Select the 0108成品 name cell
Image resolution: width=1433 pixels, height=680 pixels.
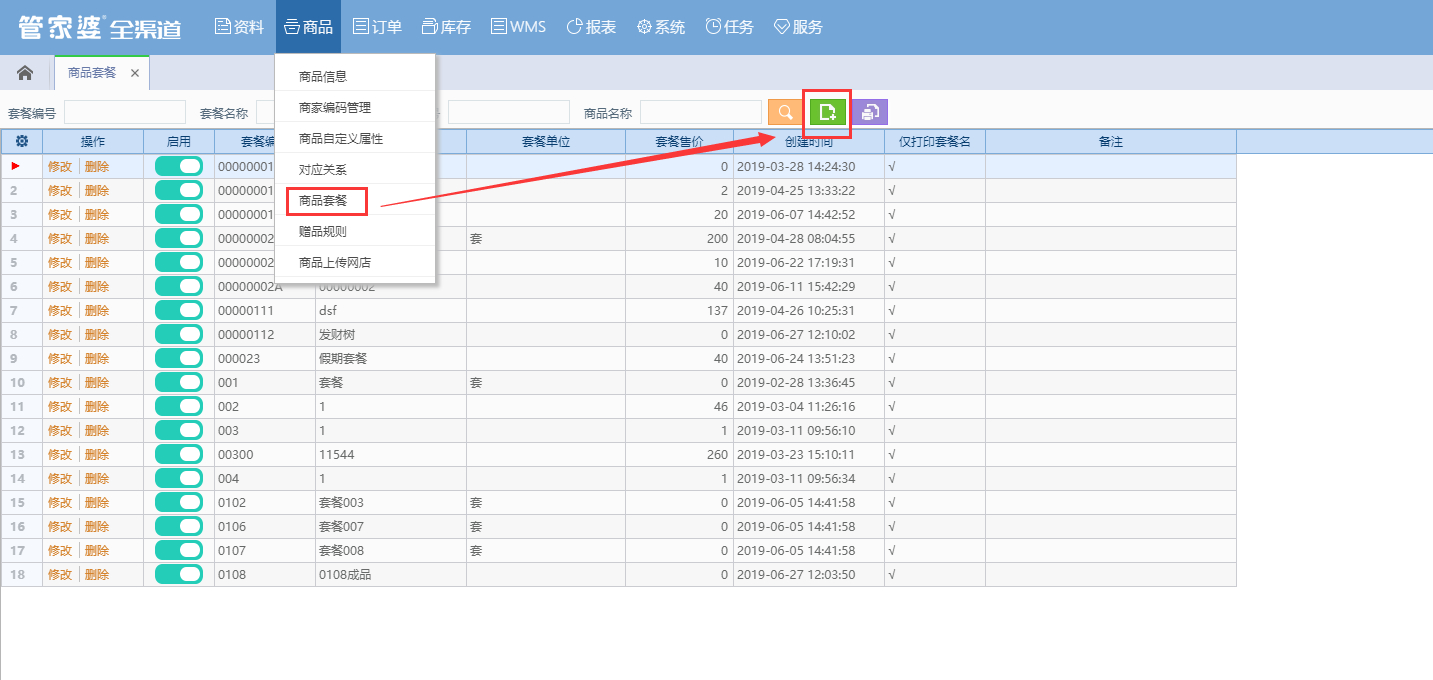pos(391,575)
